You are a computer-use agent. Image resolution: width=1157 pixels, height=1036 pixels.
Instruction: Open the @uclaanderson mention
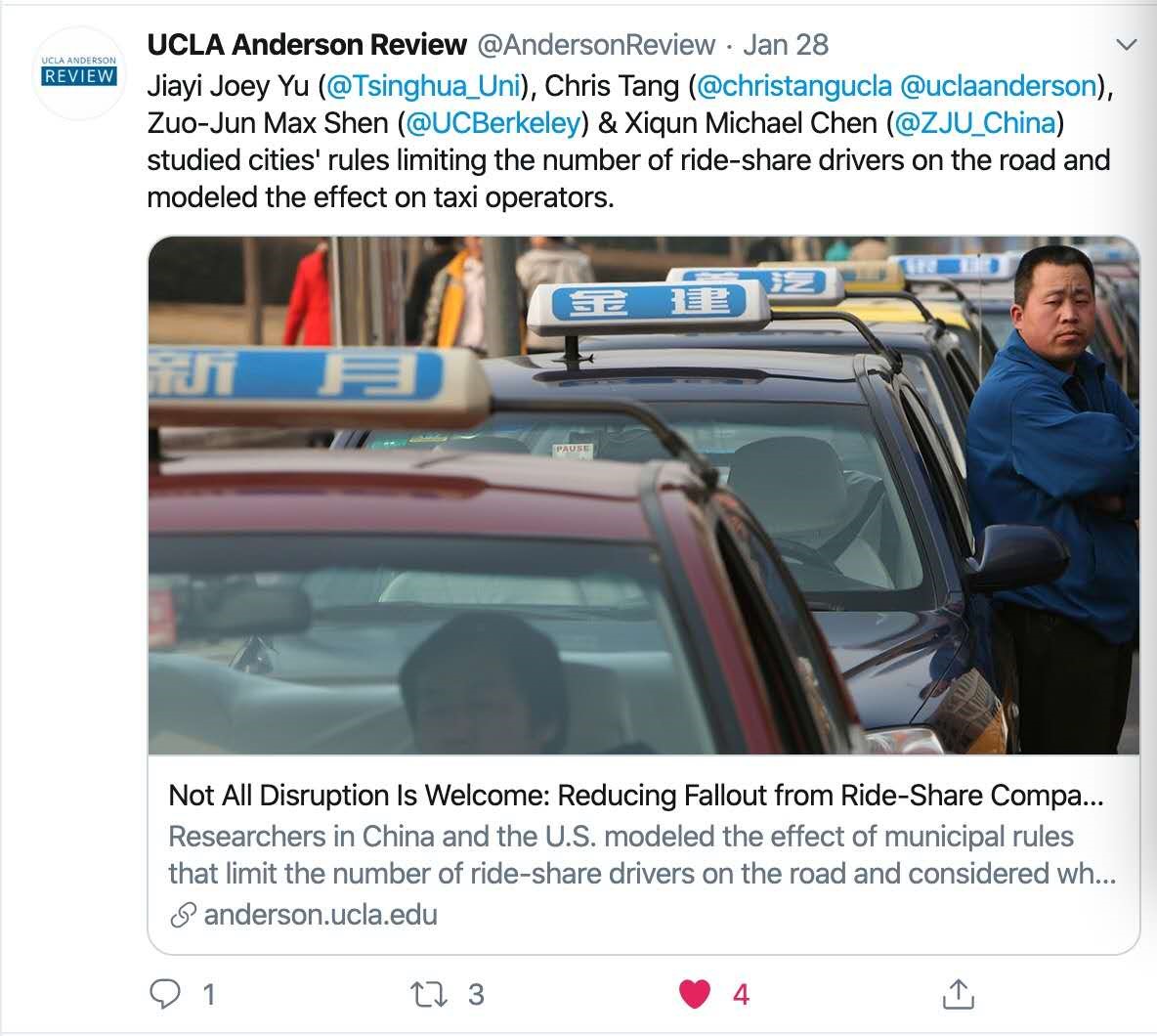pyautogui.click(x=999, y=86)
